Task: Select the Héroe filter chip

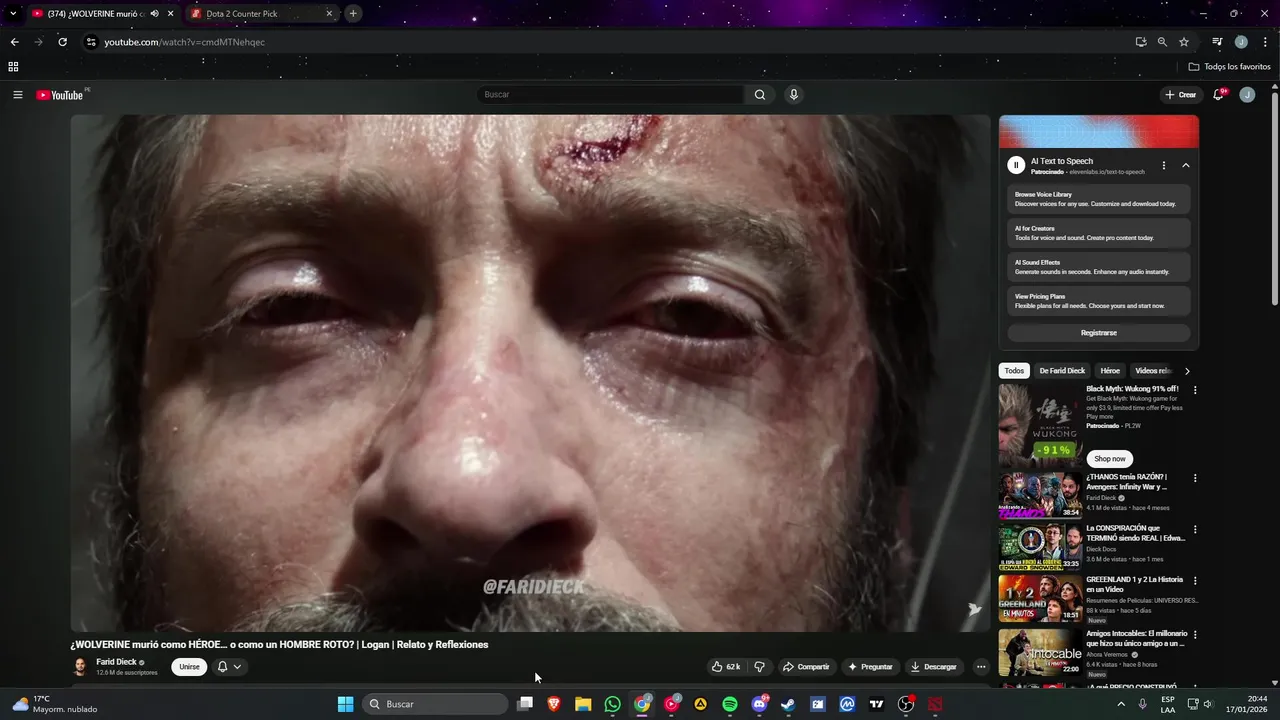Action: (x=1110, y=371)
